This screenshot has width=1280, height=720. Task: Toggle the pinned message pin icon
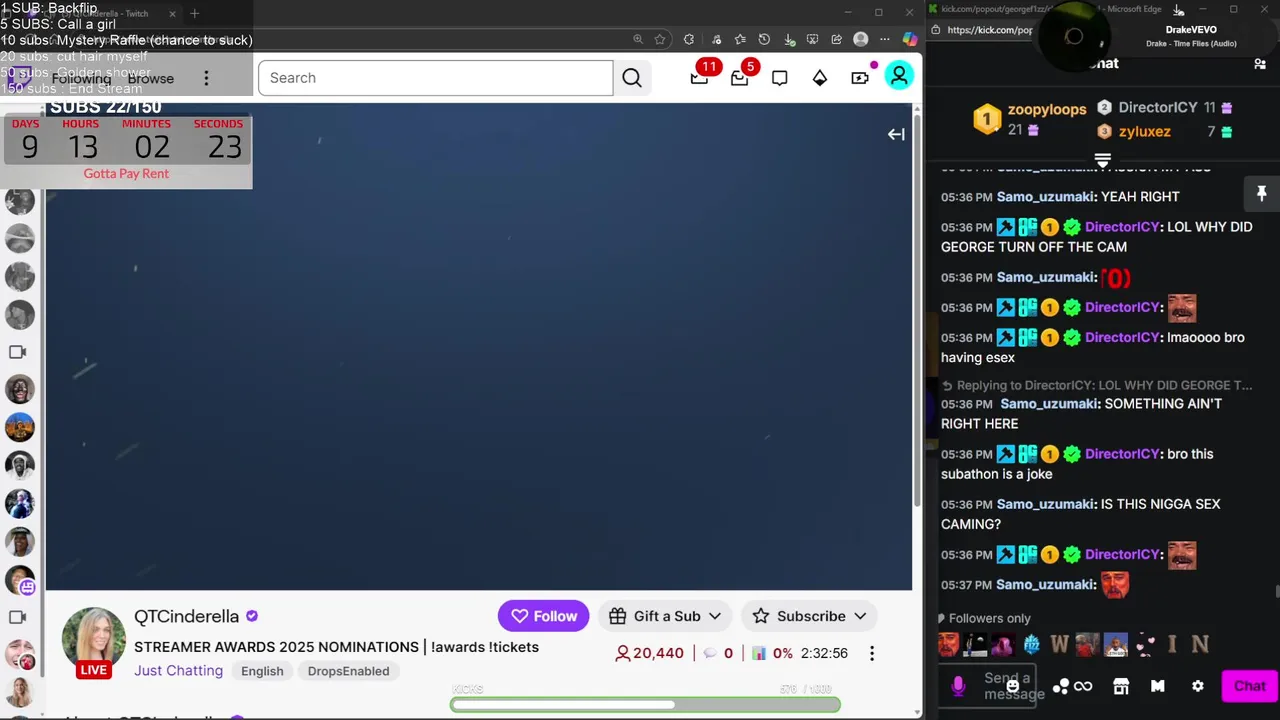pos(1261,193)
